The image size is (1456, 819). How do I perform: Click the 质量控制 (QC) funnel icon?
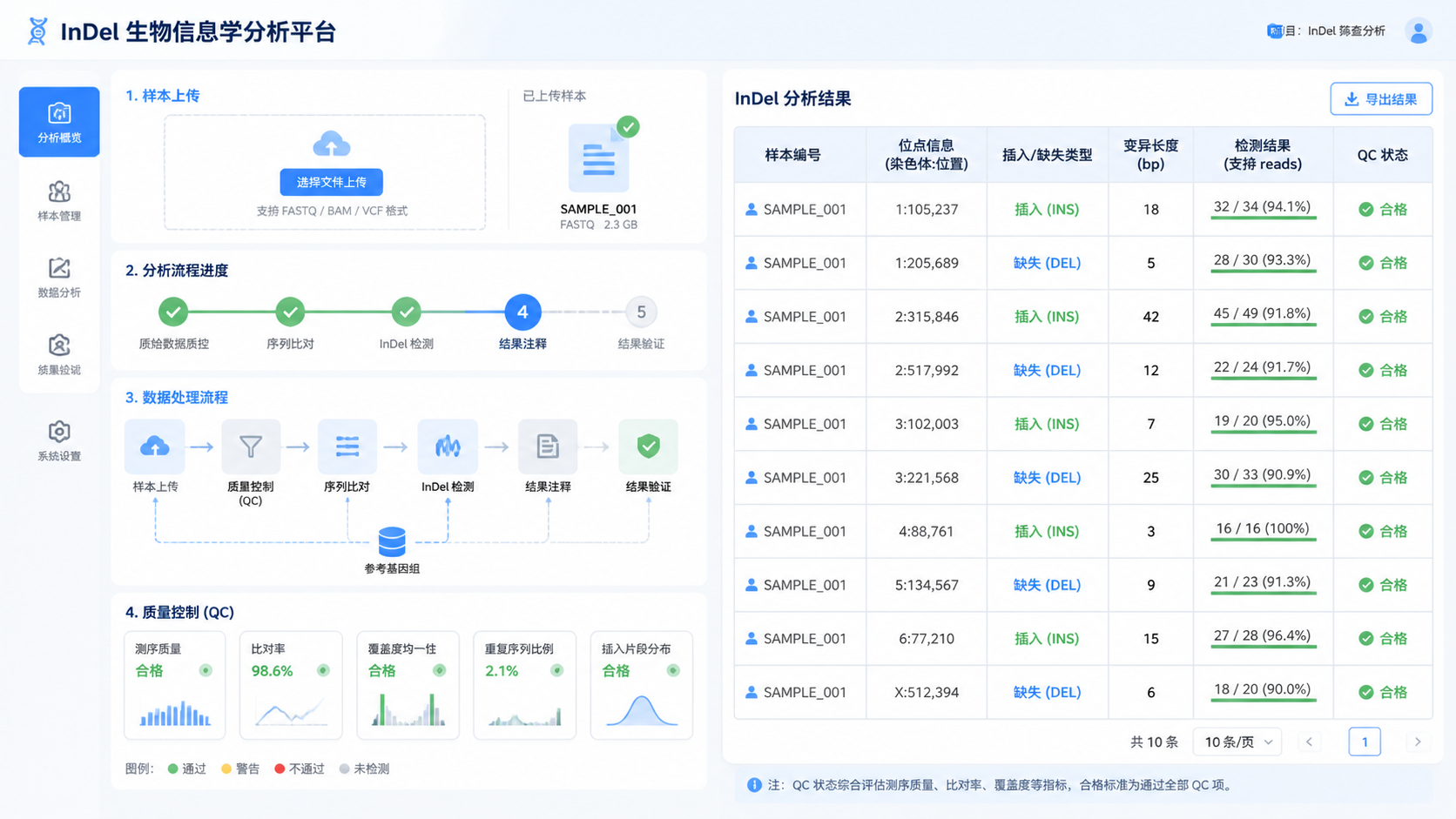[x=251, y=446]
